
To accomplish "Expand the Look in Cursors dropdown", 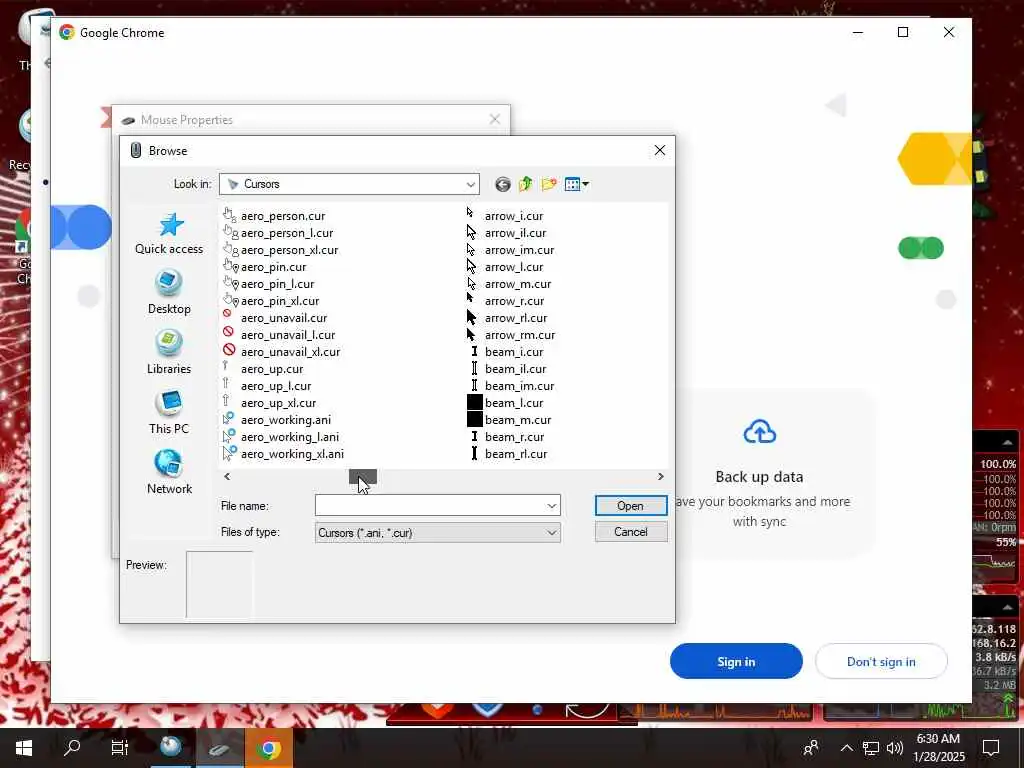I will click(470, 184).
